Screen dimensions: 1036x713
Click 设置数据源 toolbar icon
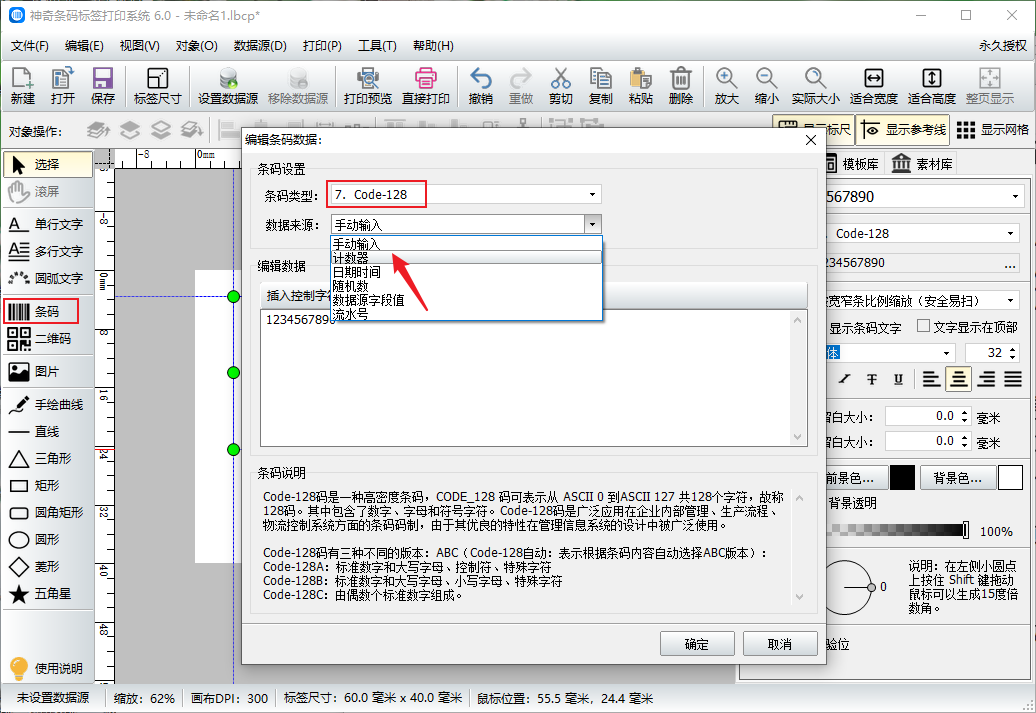[x=228, y=86]
